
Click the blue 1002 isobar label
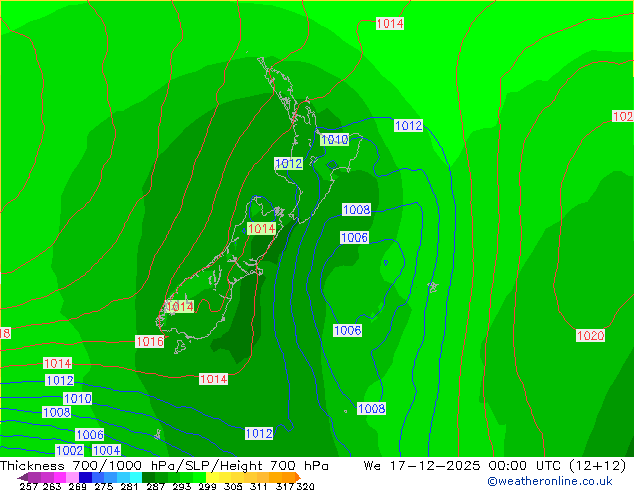pos(70,450)
